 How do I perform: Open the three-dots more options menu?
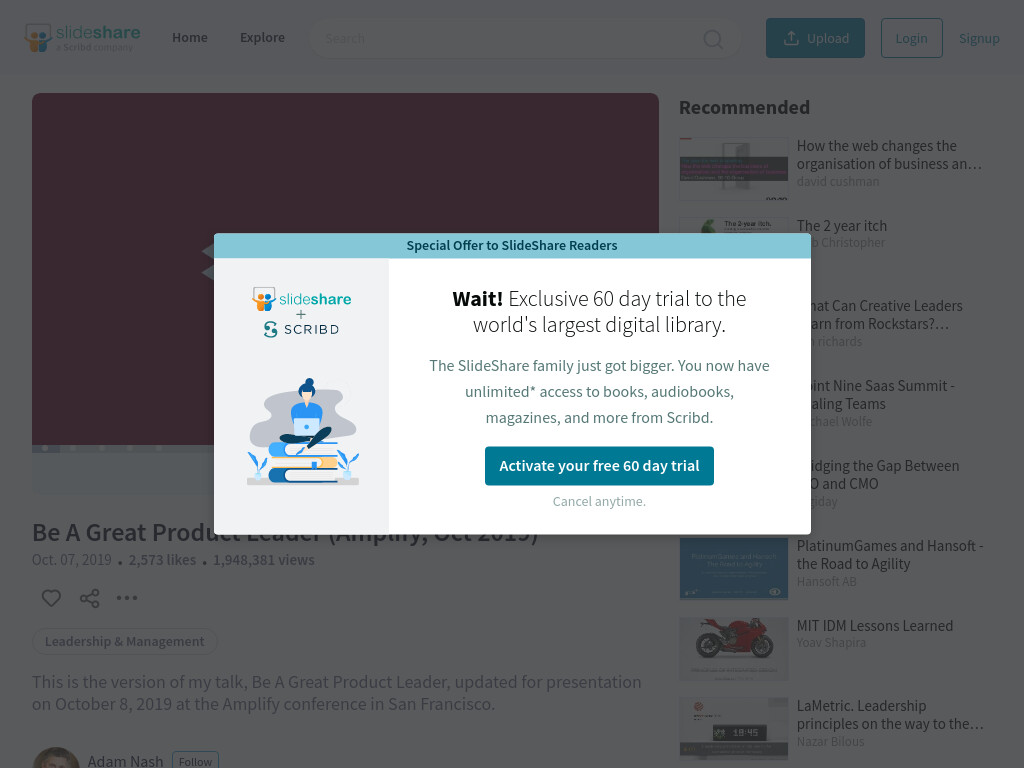click(x=127, y=598)
